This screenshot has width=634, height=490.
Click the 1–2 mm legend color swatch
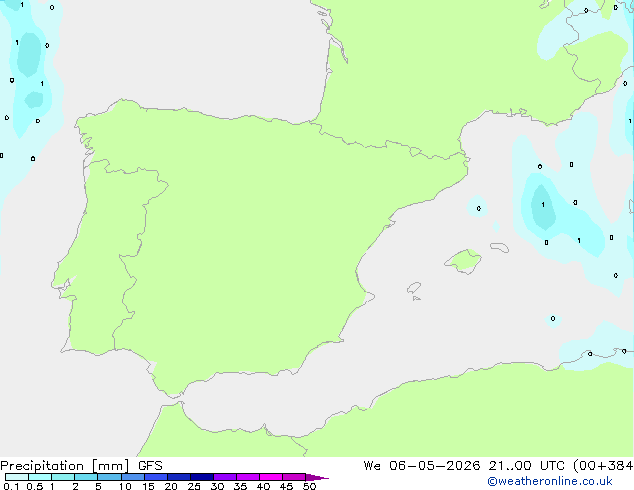[63, 477]
